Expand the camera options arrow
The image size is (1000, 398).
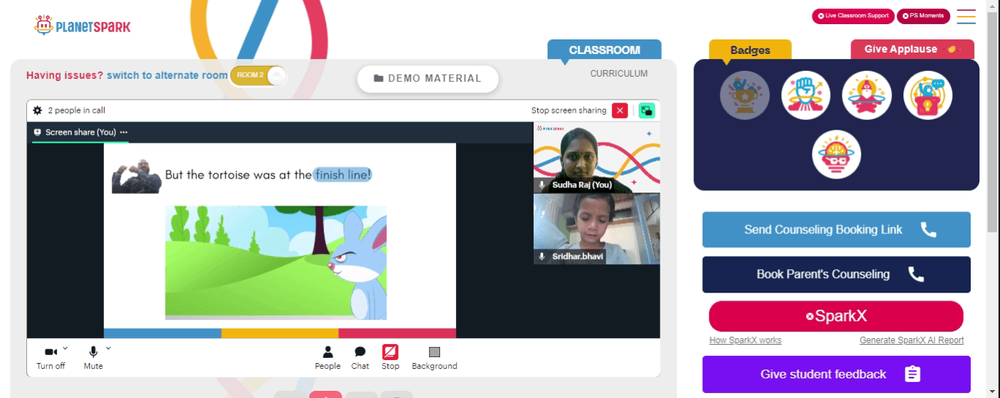(x=66, y=348)
